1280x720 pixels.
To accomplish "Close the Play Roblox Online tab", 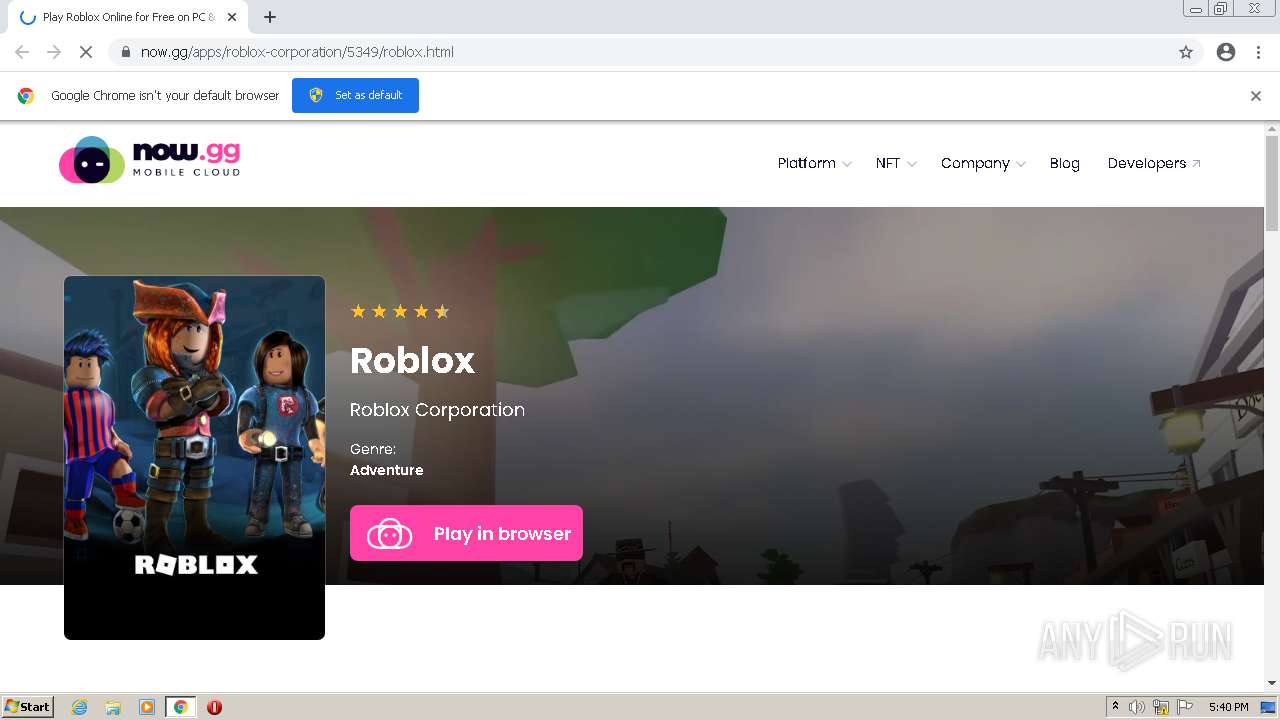I will coord(232,17).
